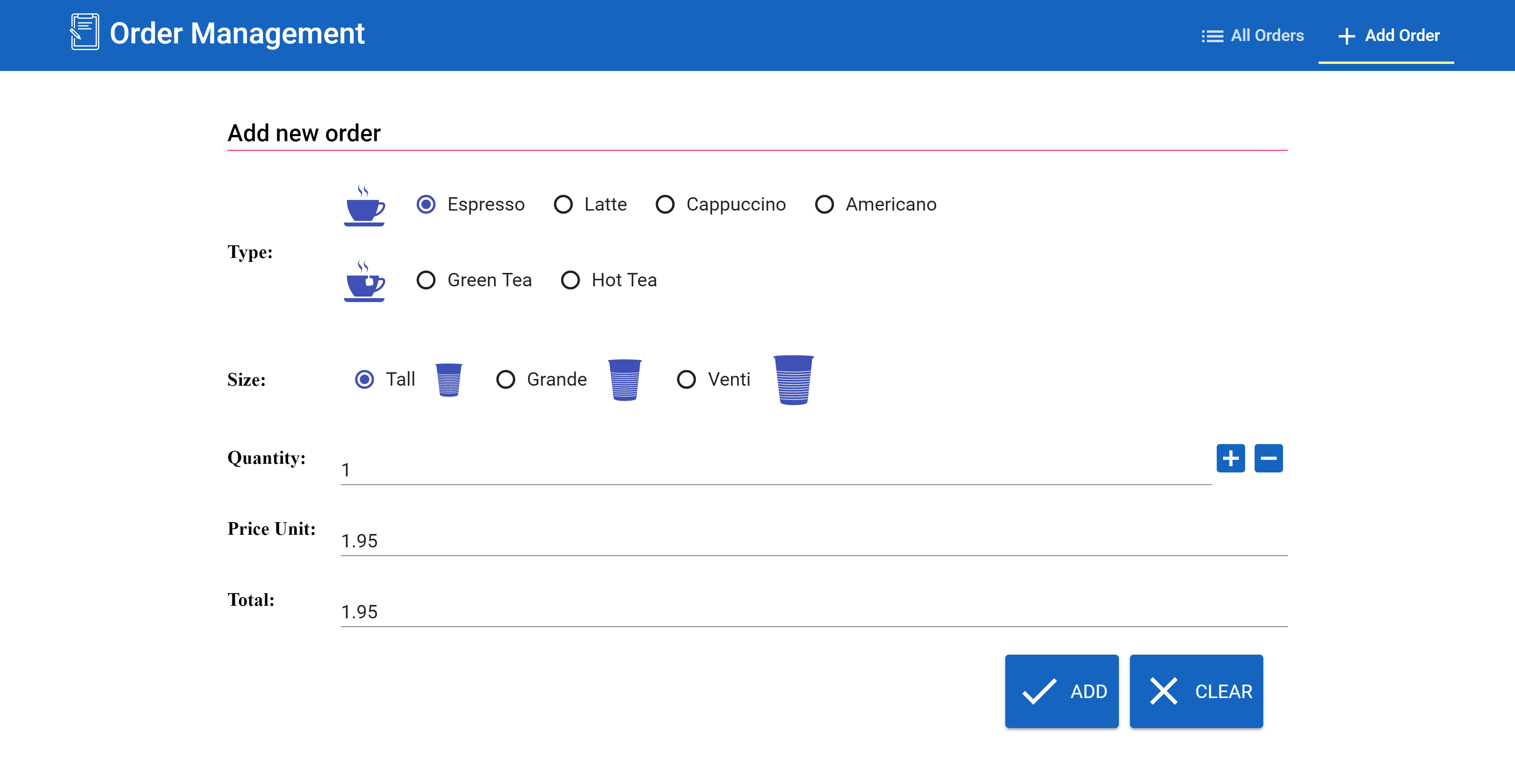Switch to the Add Order tab
This screenshot has height=784, width=1515.
pos(1388,36)
